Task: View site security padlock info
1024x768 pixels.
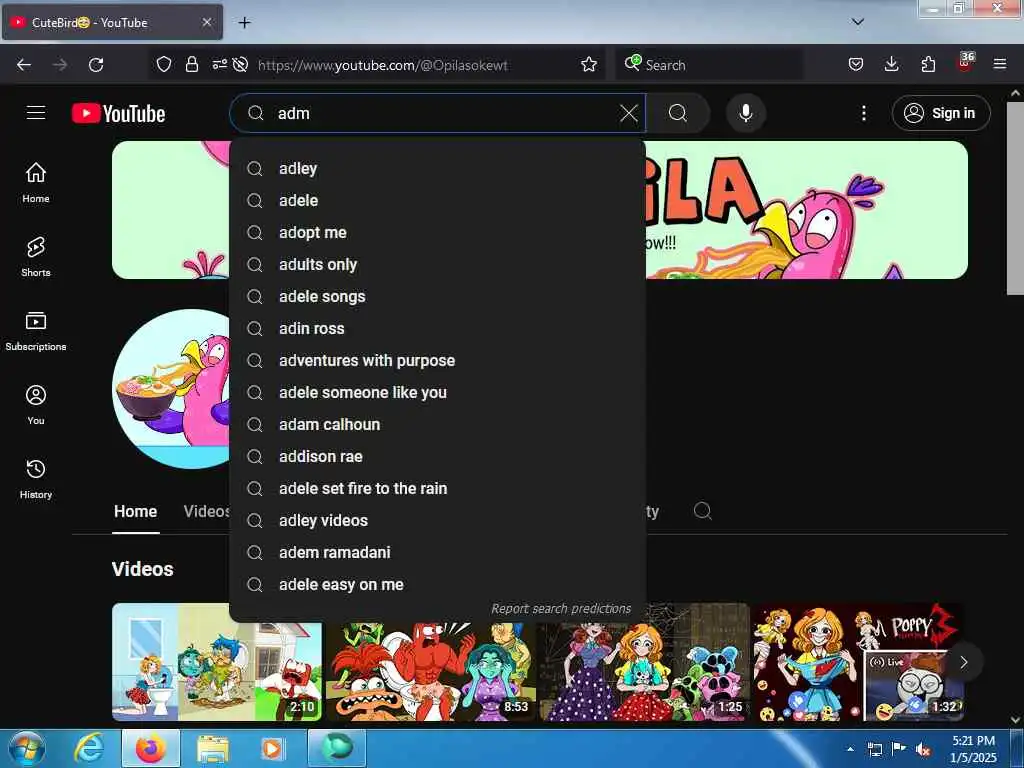Action: coord(191,64)
